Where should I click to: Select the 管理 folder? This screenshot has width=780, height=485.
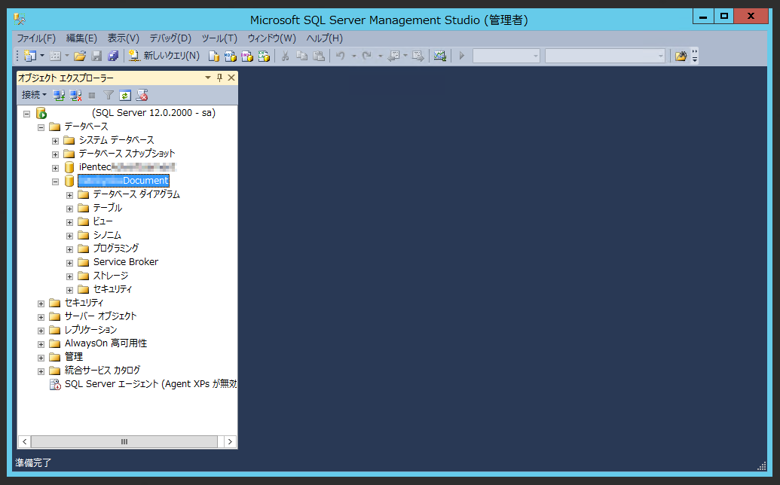(x=74, y=357)
